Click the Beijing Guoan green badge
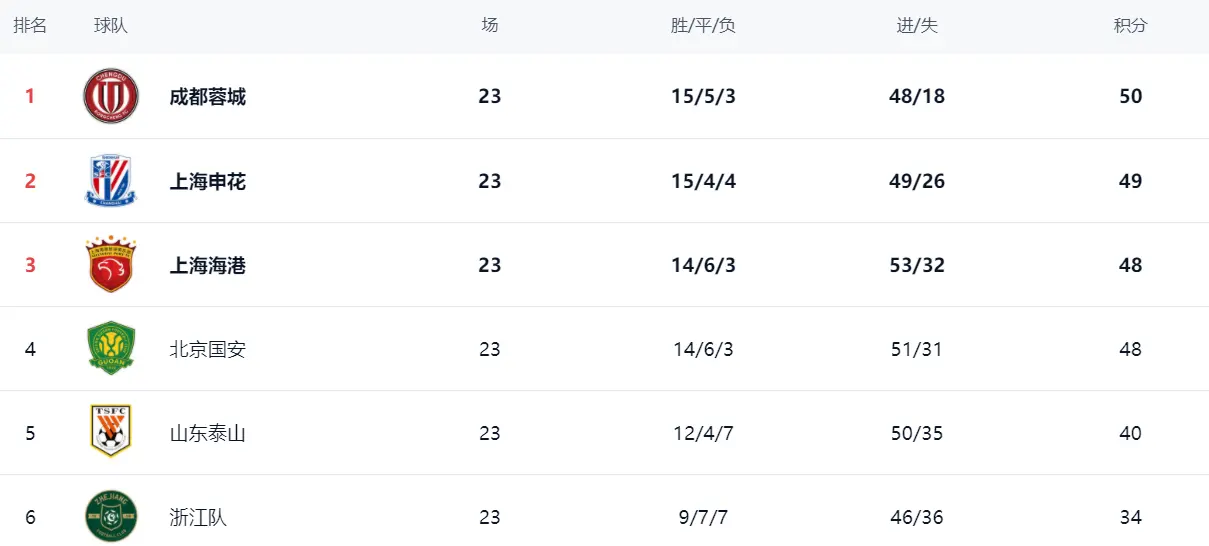1209x546 pixels. [111, 349]
